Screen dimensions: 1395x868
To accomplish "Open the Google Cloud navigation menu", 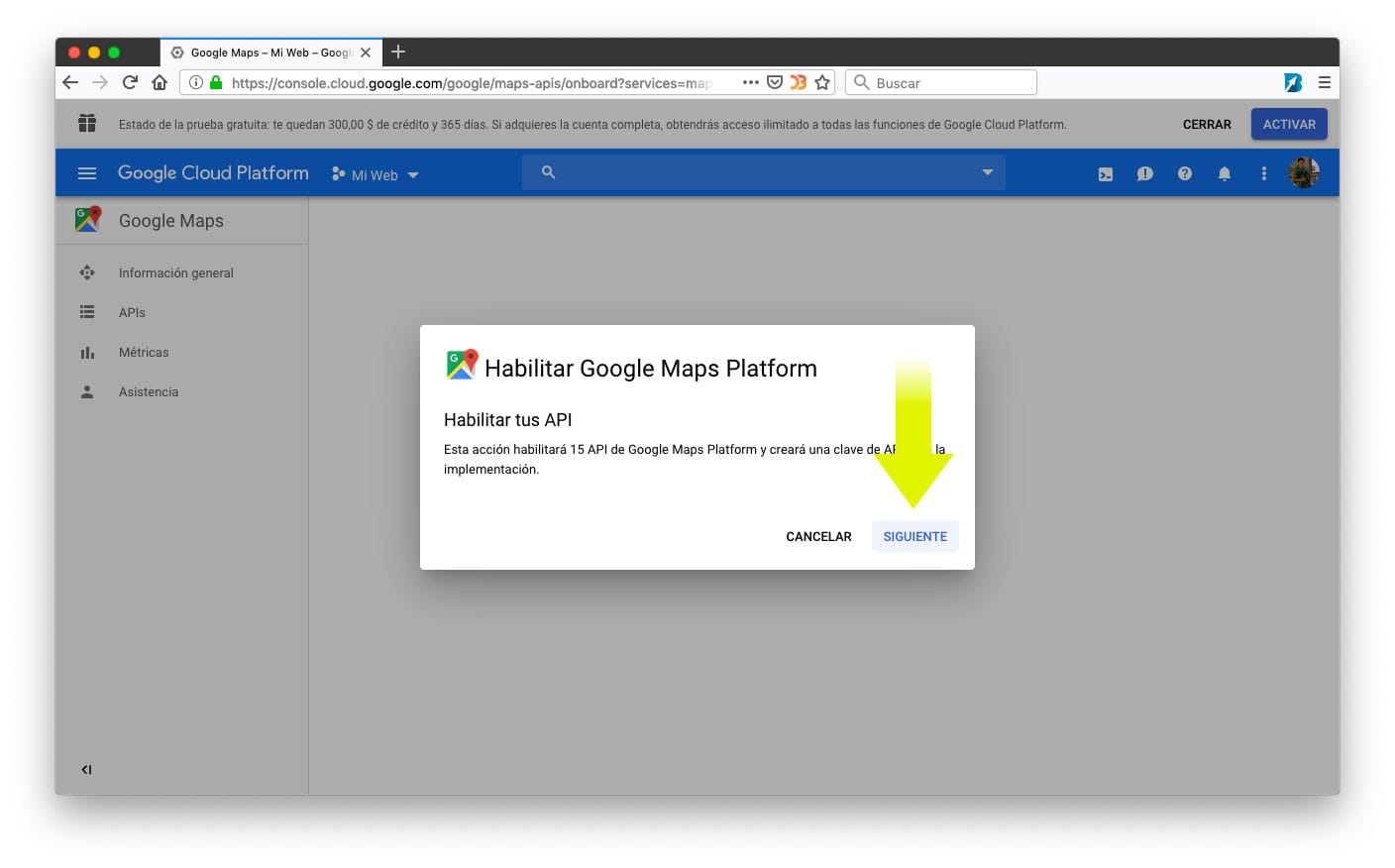I will (87, 173).
